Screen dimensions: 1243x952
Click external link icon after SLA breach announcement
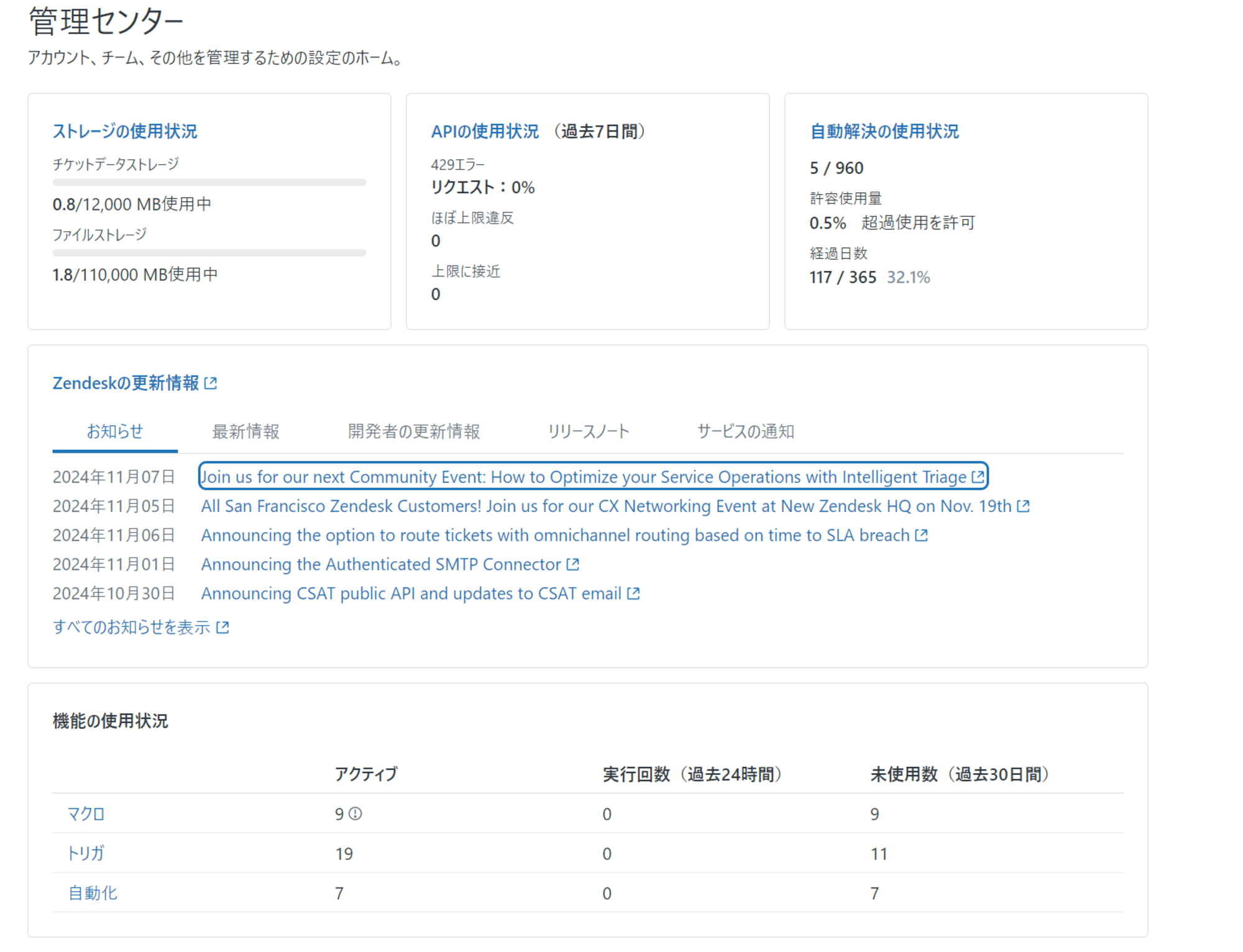pos(921,535)
